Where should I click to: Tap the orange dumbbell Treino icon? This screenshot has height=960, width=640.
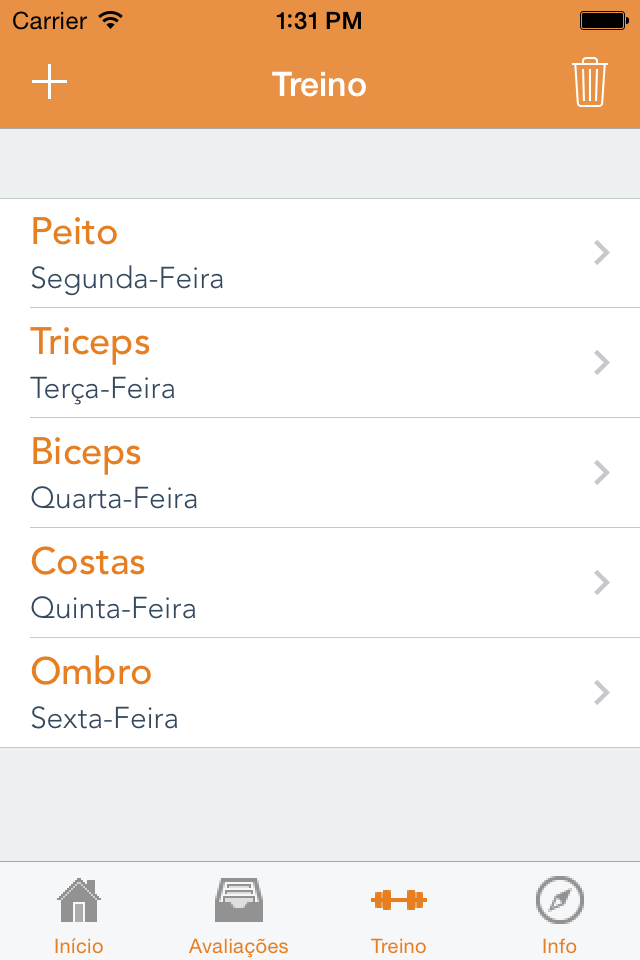point(398,900)
